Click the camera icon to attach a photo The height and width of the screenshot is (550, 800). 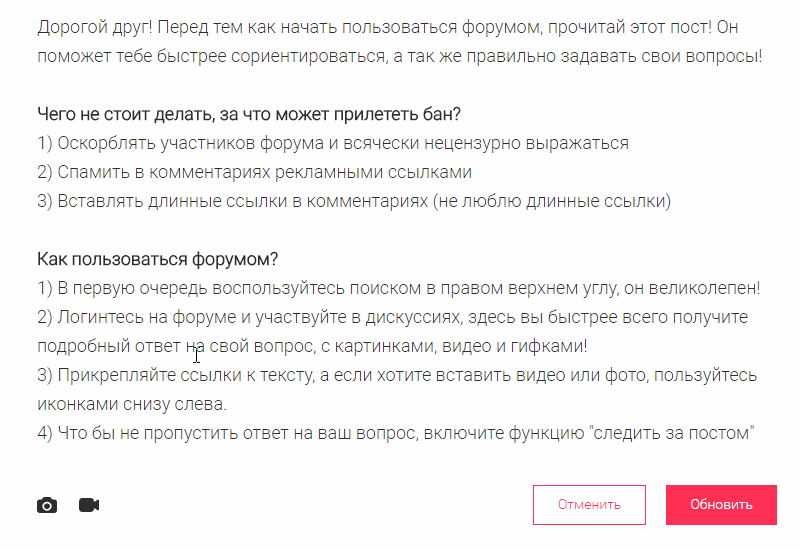coord(47,505)
